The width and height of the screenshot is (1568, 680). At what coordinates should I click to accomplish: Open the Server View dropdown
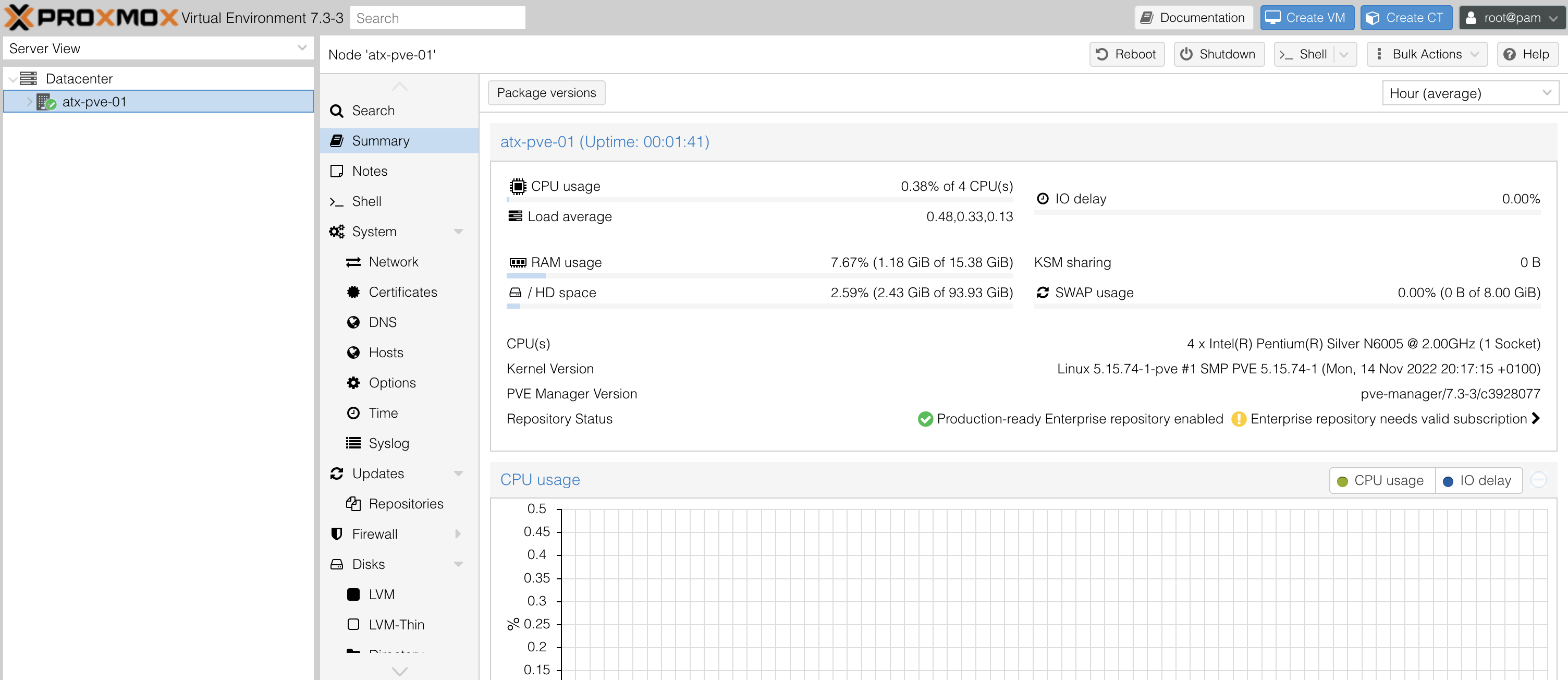tap(157, 48)
